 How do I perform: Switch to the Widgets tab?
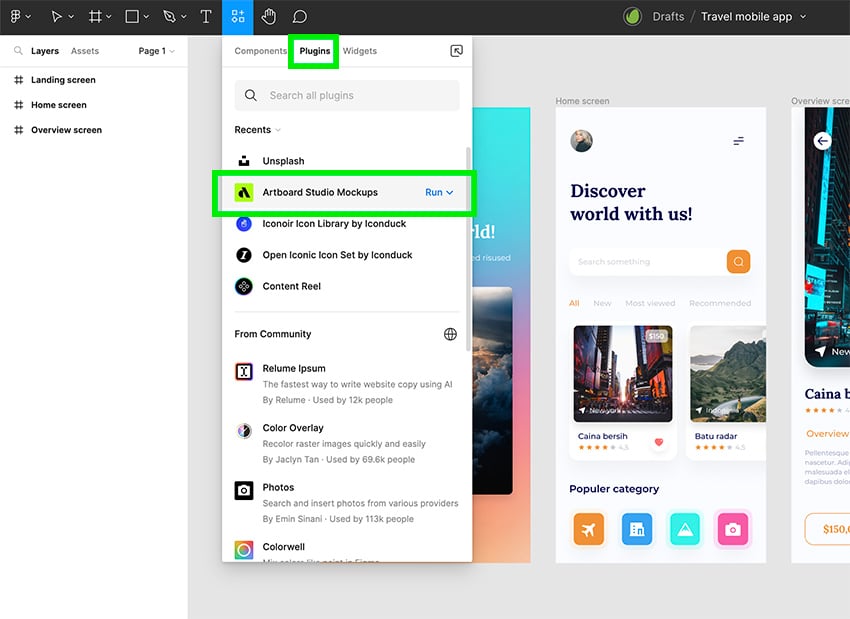[x=359, y=50]
